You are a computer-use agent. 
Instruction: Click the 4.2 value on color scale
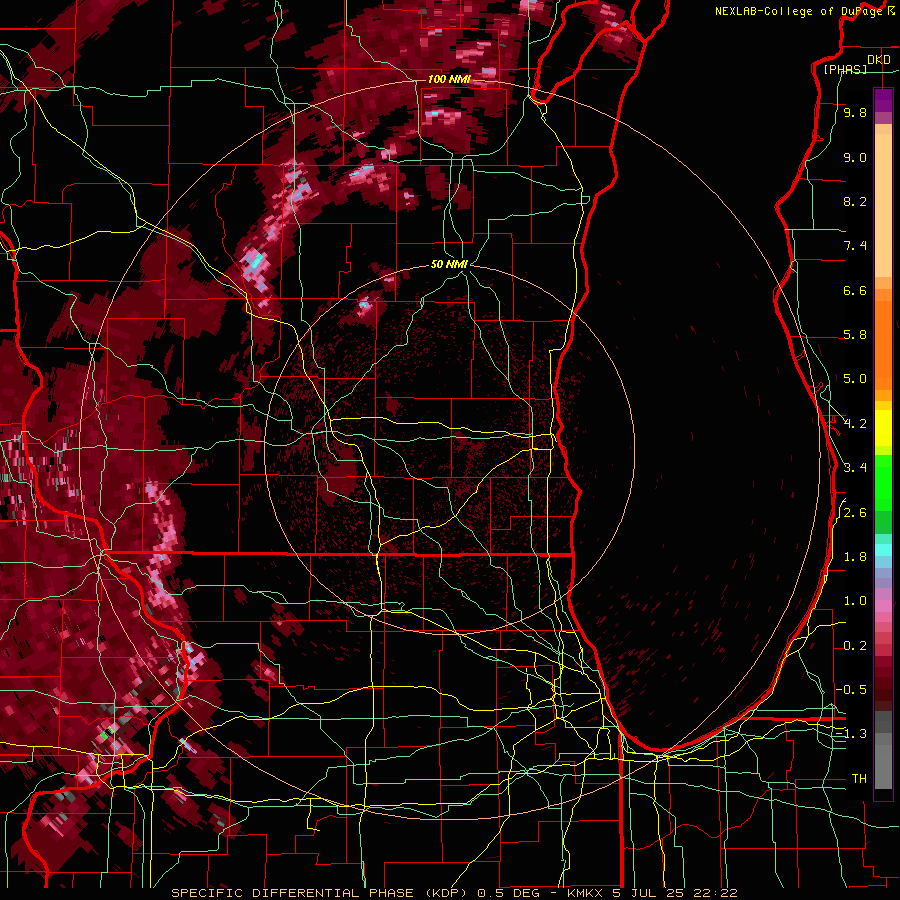click(x=855, y=424)
